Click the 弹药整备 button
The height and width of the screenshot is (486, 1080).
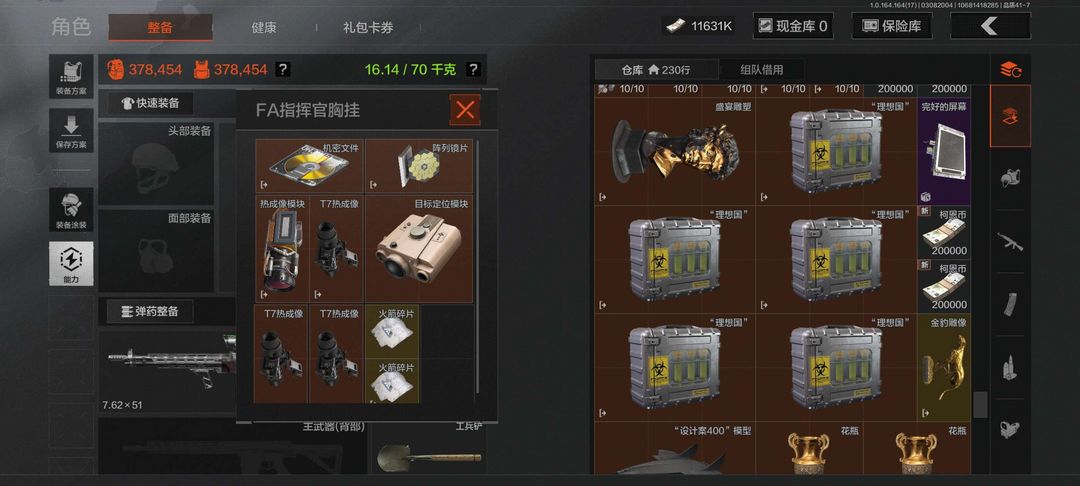150,311
